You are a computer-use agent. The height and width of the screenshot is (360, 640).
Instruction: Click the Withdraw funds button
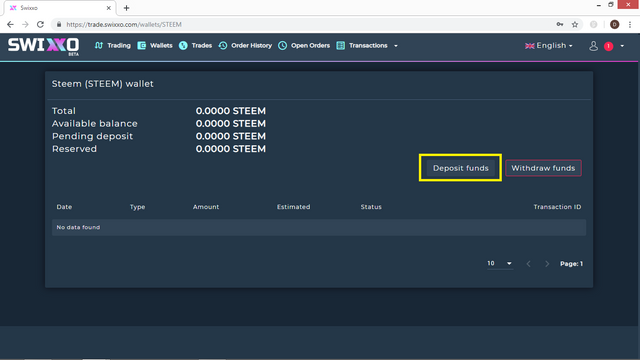coord(543,168)
